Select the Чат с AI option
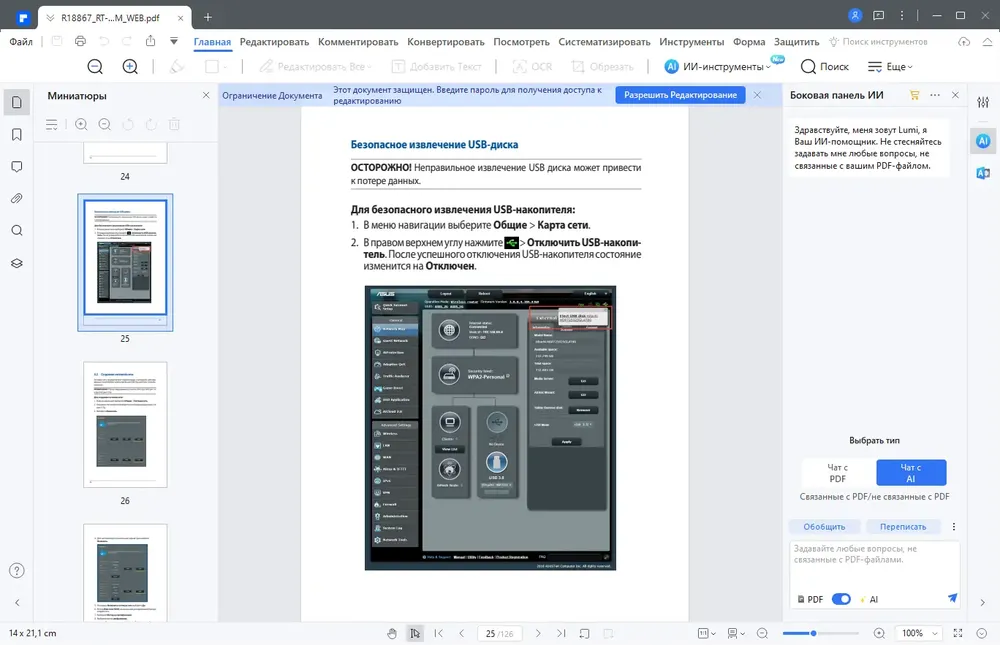This screenshot has width=1000, height=645. pyautogui.click(x=911, y=473)
